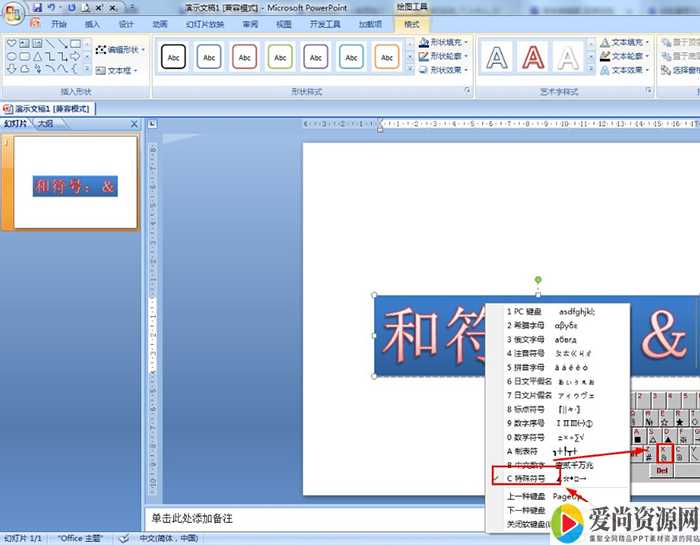Click the 演示文稿1 document tab
700x545 pixels.
(x=48, y=109)
